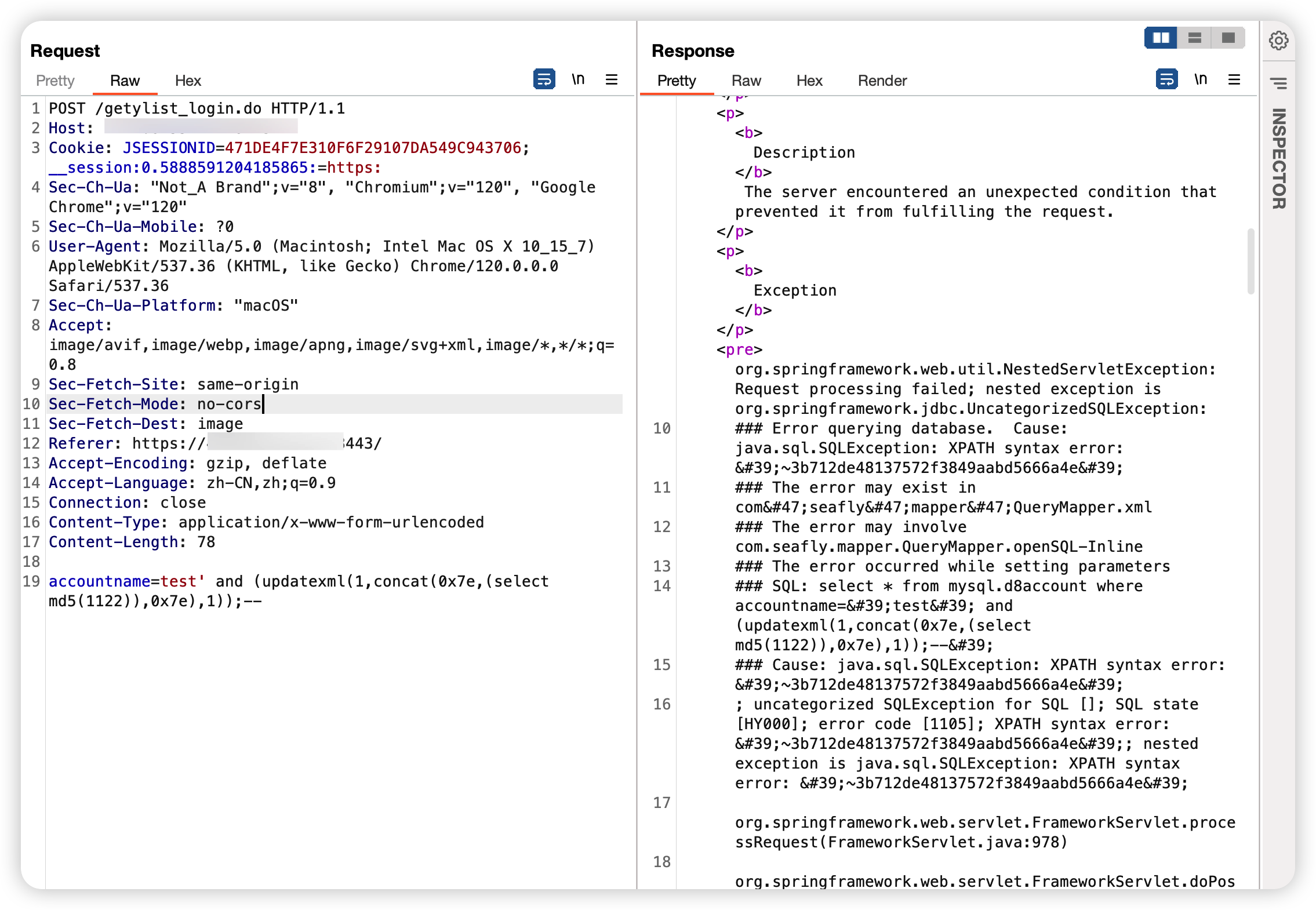The width and height of the screenshot is (1316, 910).
Task: Switch to the top-bottom split layout icon
Action: pyautogui.click(x=1195, y=38)
